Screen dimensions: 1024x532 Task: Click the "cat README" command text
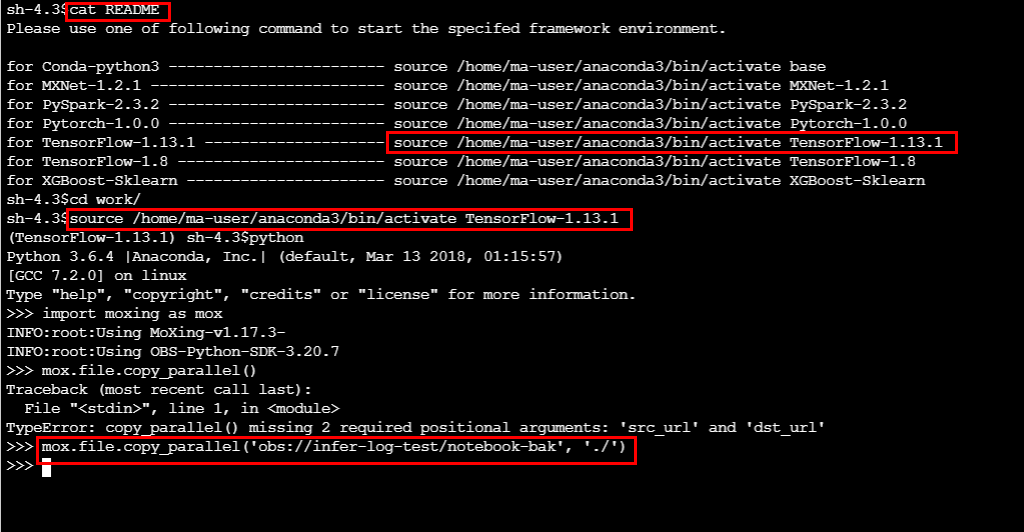(120, 11)
